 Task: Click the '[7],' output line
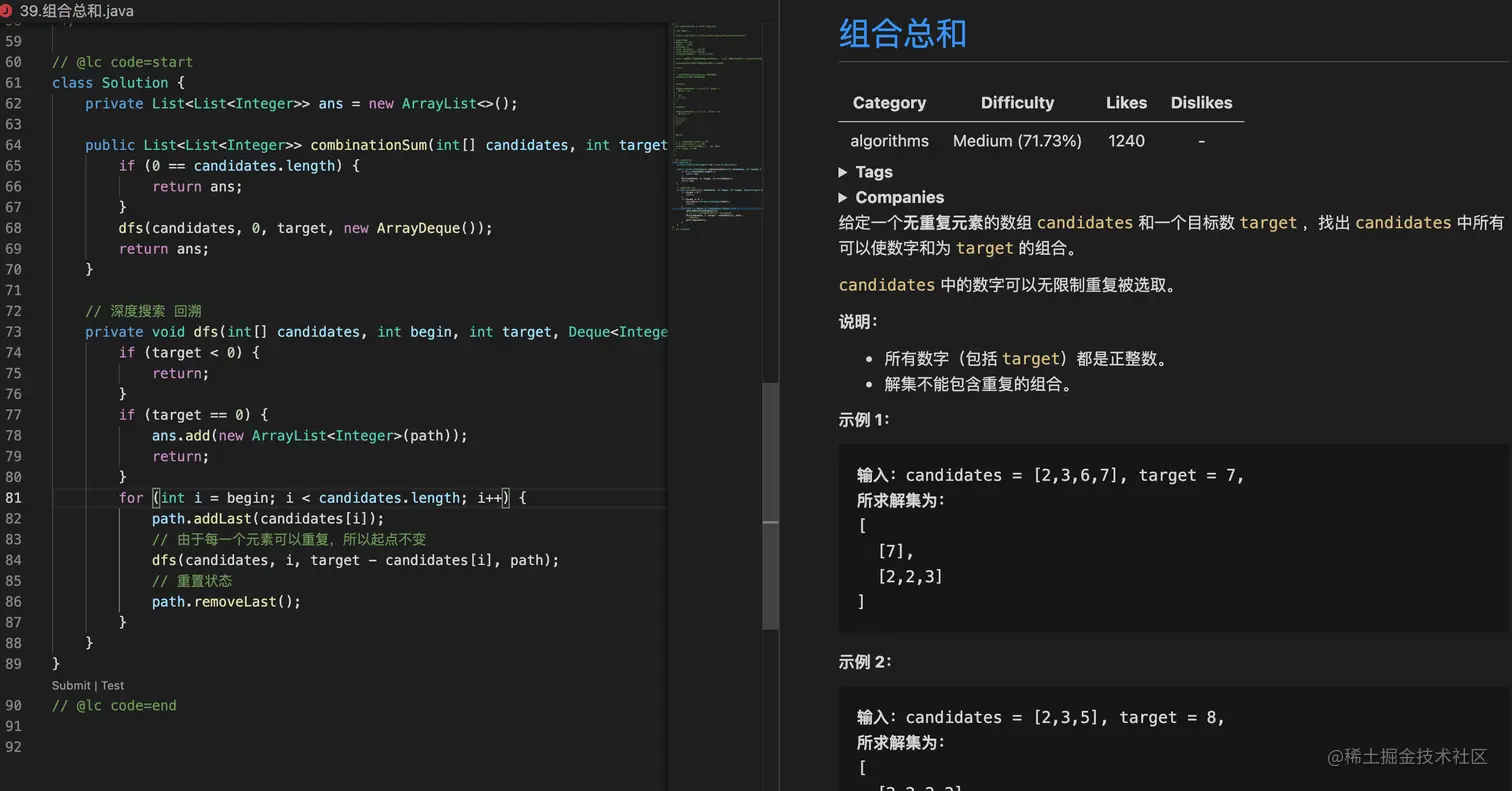896,551
